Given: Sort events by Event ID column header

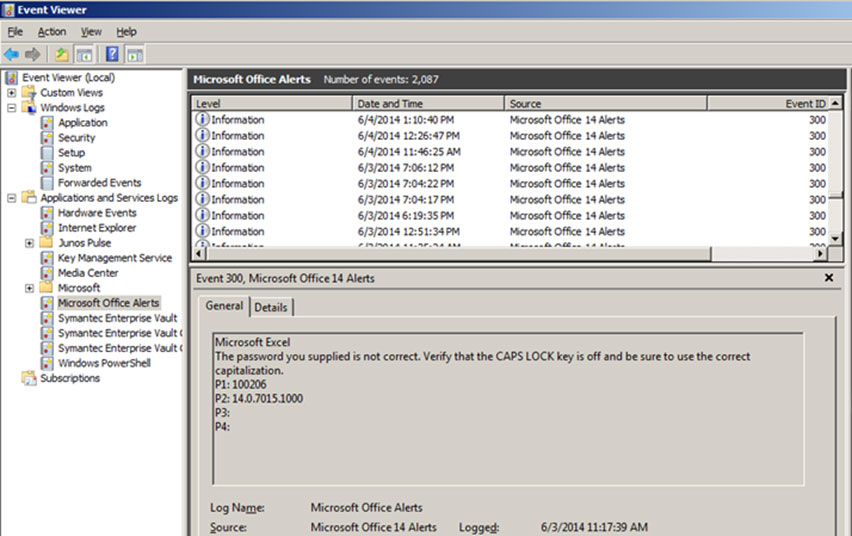Looking at the screenshot, I should [768, 103].
